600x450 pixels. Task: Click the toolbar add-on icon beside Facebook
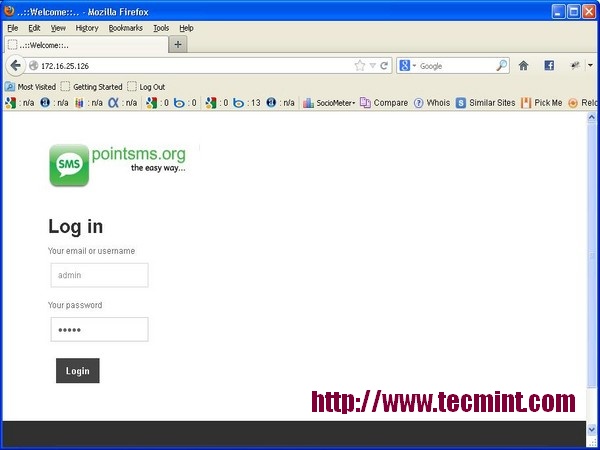[575, 66]
